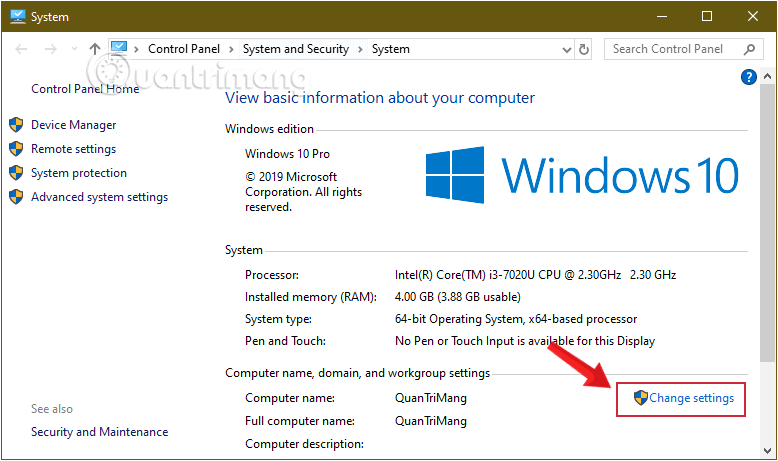Select Control Panel in the breadcrumb
The image size is (778, 461).
tap(184, 49)
